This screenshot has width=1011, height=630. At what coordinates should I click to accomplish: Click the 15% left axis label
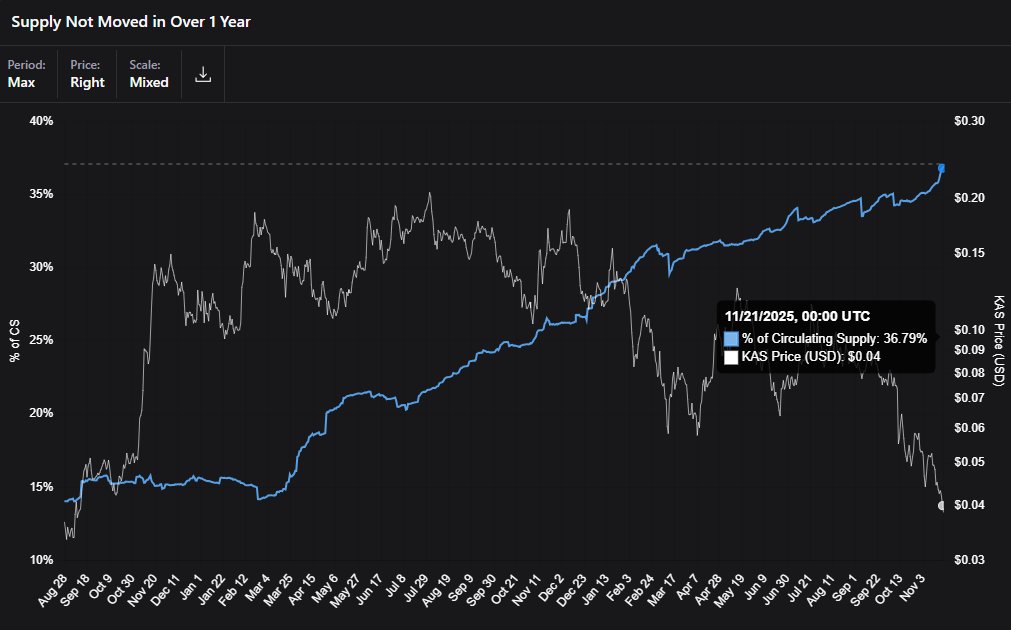[41, 486]
